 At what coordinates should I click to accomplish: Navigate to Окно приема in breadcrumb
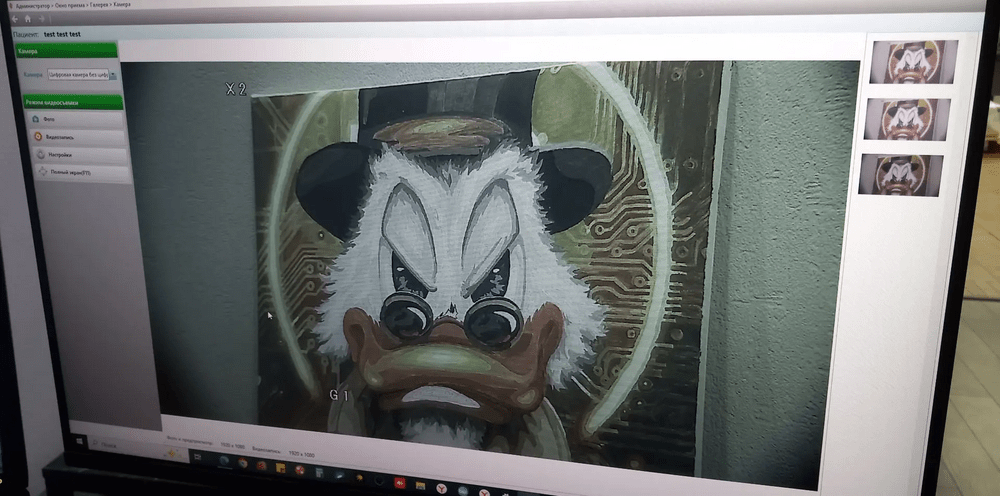point(70,5)
